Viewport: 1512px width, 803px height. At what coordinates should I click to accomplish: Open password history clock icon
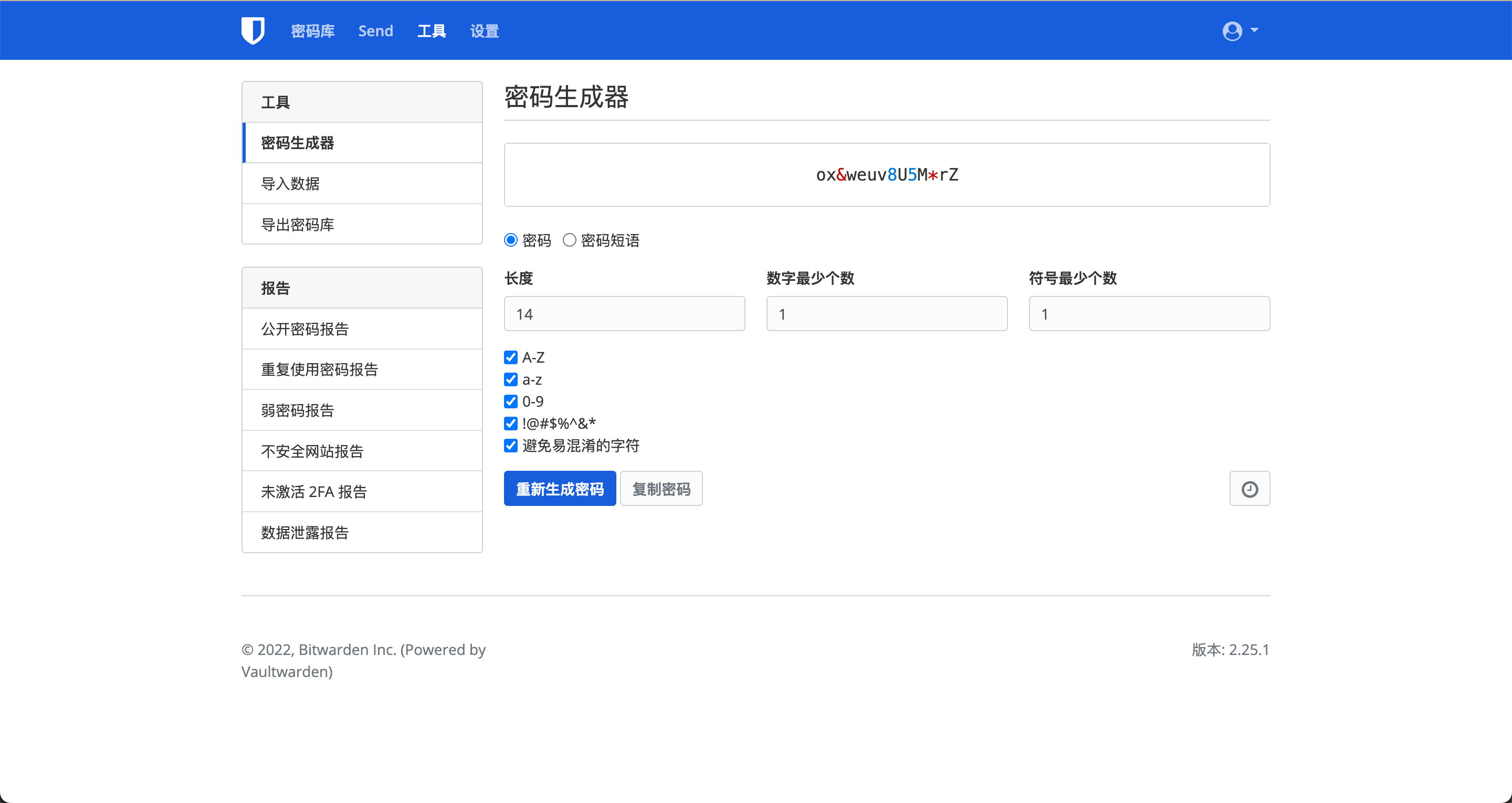1249,489
